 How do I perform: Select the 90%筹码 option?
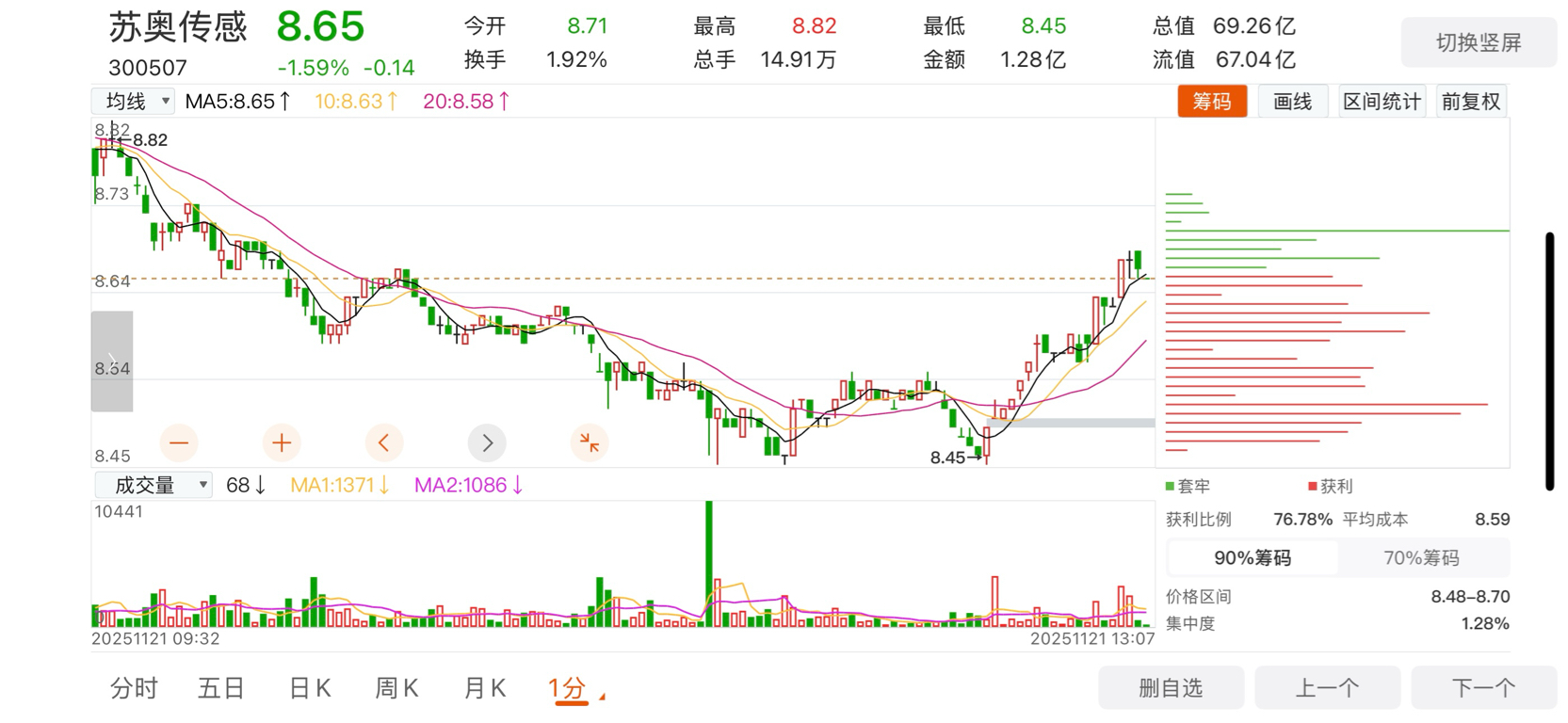(1252, 557)
